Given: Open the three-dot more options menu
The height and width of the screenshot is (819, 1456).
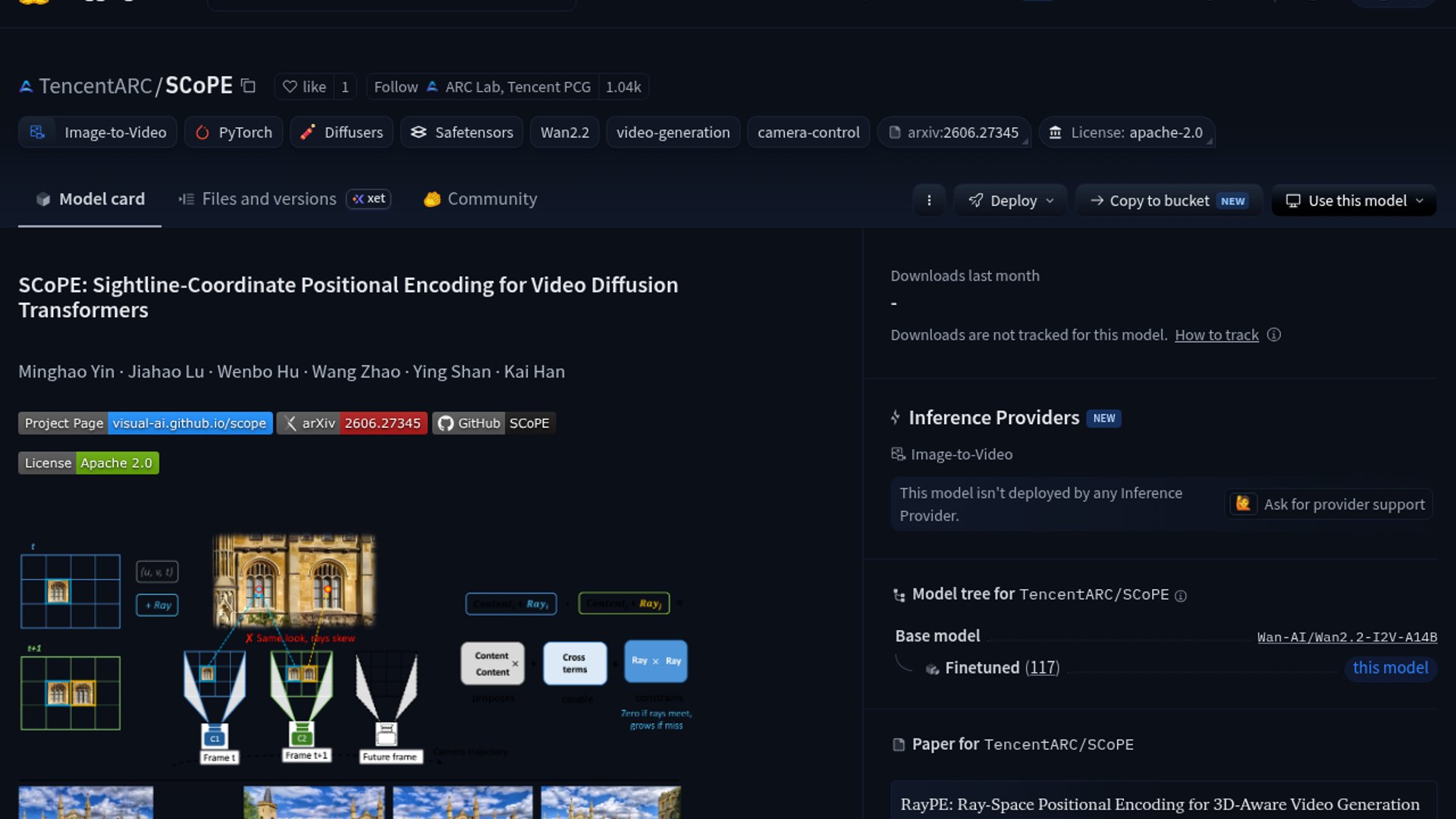Looking at the screenshot, I should pos(929,200).
